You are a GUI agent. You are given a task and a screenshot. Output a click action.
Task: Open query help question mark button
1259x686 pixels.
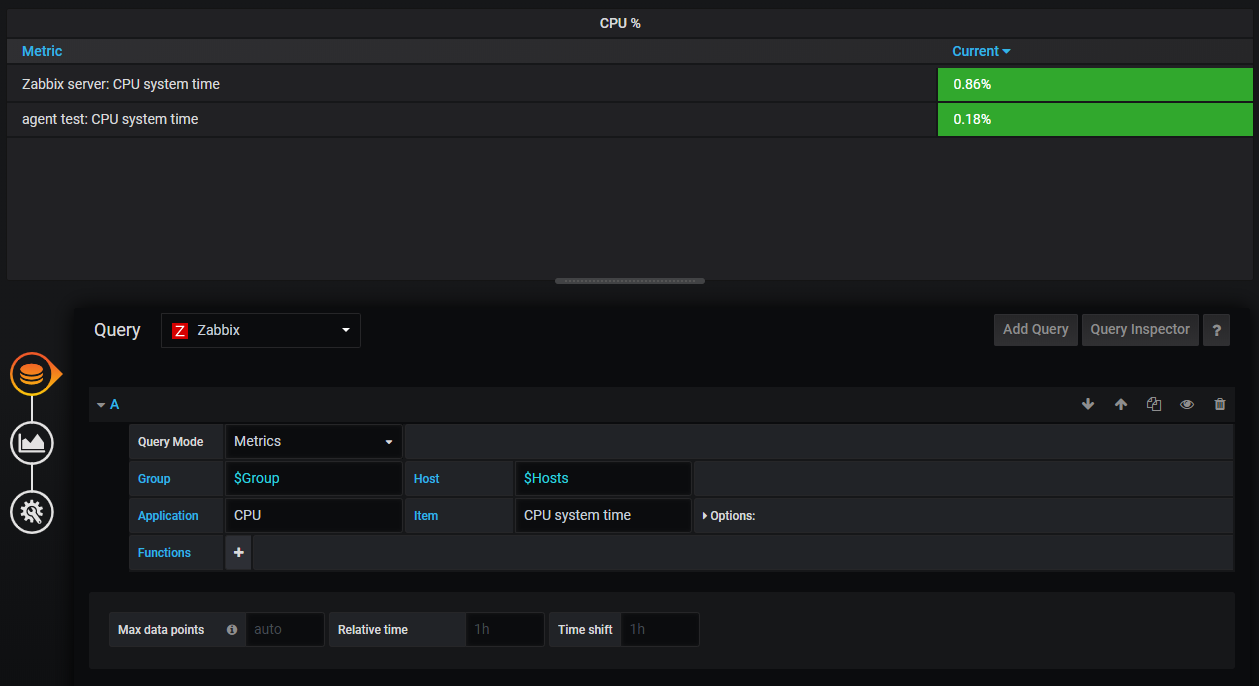1216,330
